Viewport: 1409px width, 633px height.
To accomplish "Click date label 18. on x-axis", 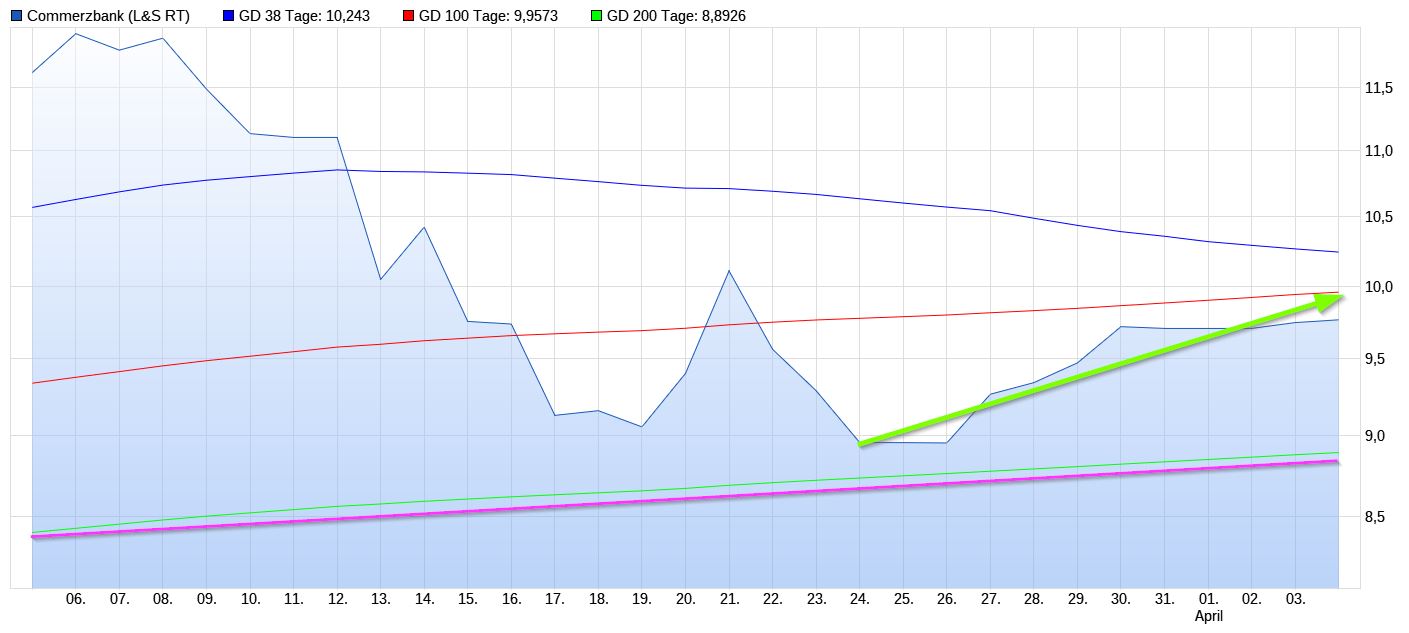I will pyautogui.click(x=599, y=600).
